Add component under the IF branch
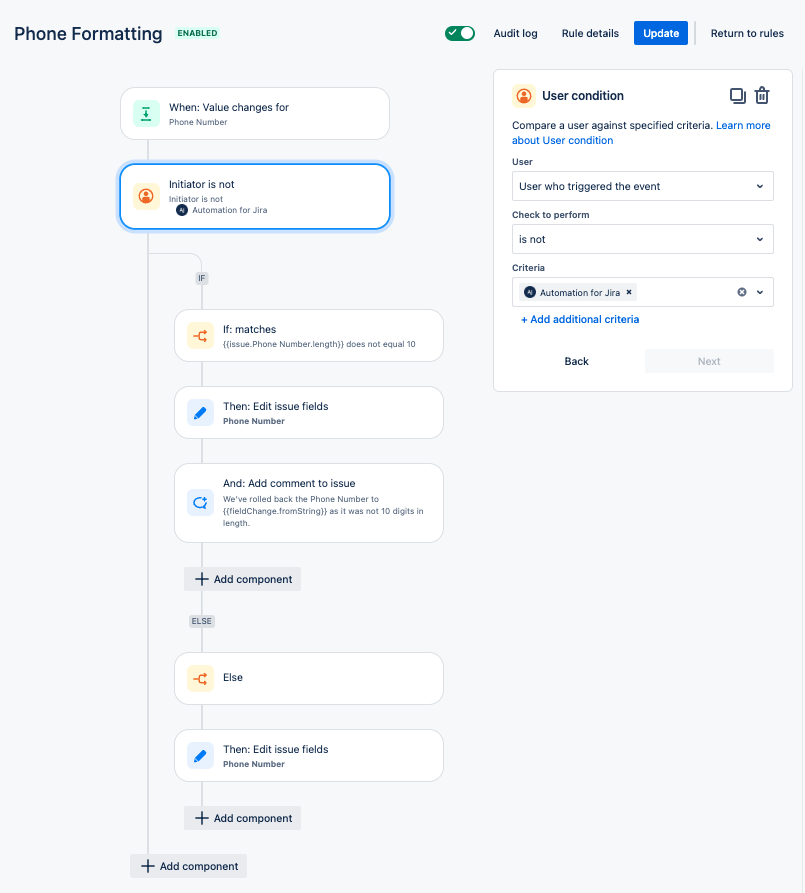805x893 pixels. 243,579
